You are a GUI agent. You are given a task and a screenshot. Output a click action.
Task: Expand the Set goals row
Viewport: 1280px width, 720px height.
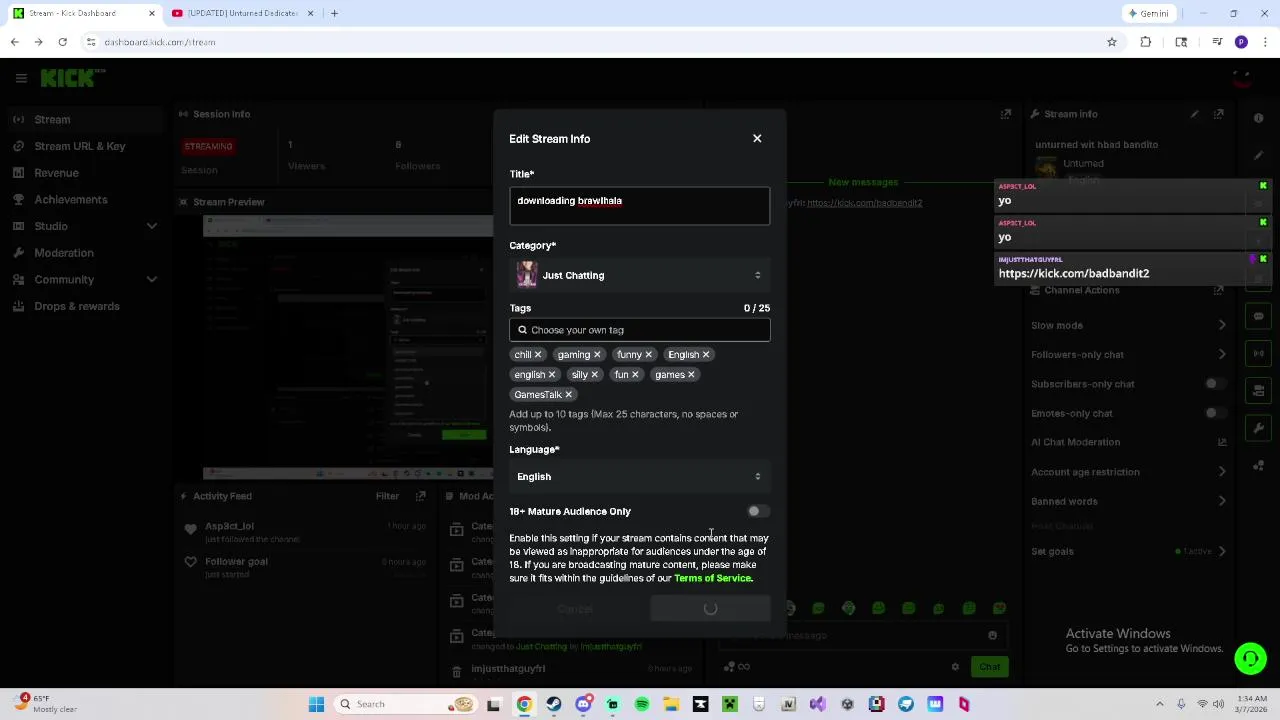point(1222,551)
